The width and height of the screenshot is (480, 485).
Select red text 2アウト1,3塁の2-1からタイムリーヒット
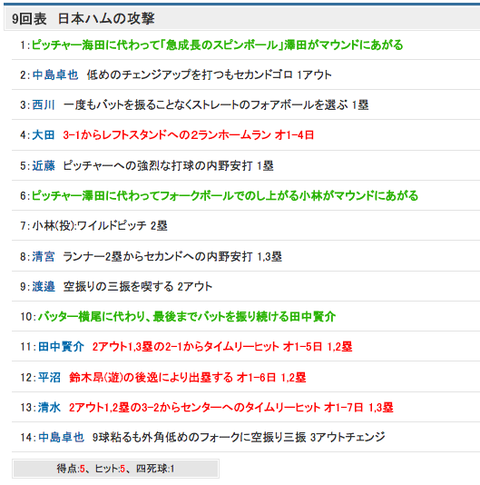[x=185, y=347]
